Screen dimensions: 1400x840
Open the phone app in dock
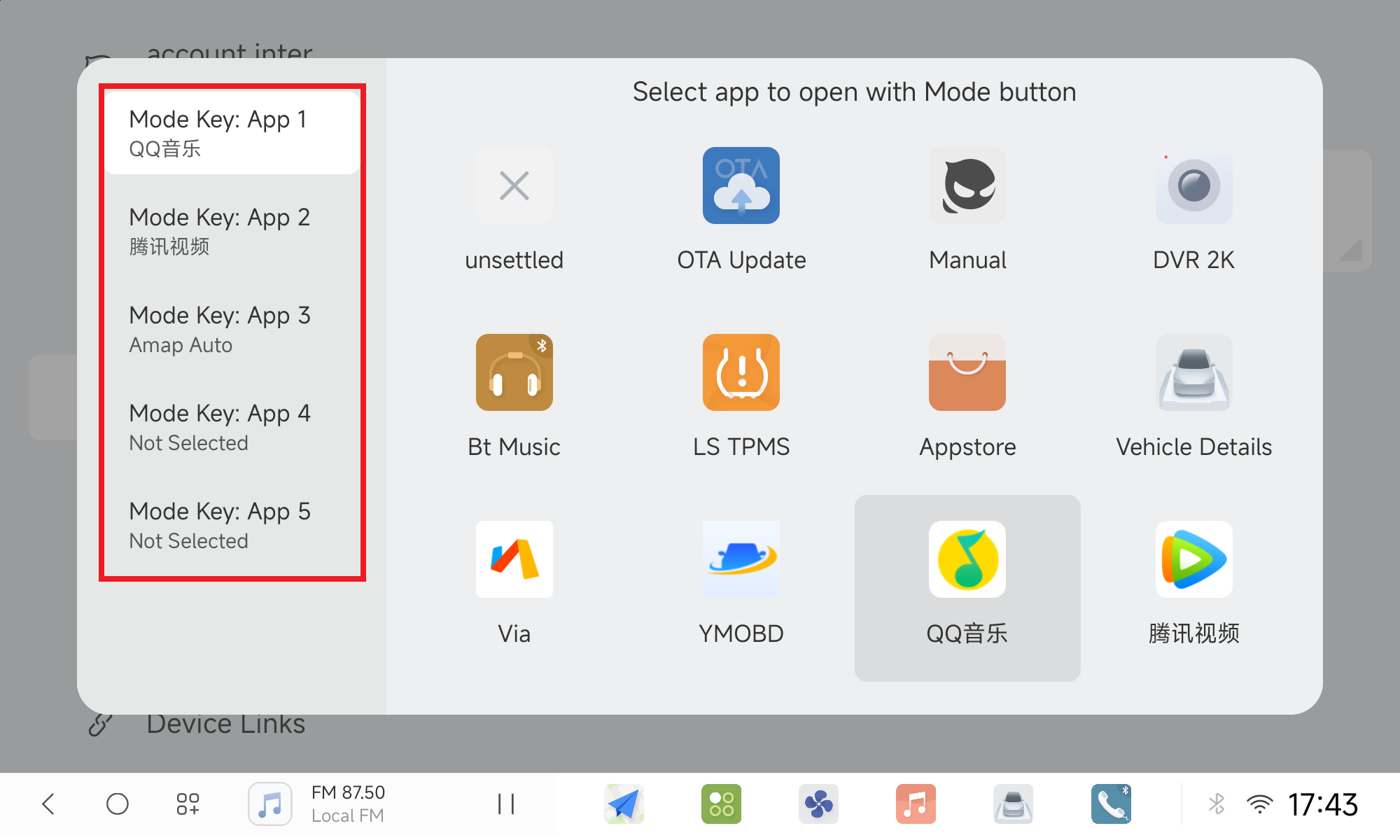click(1110, 804)
